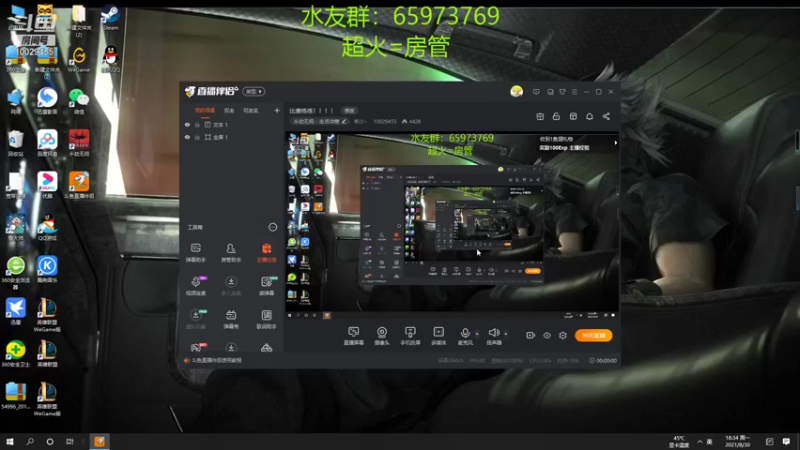Click the store icon left of the bell
This screenshot has height=450, width=800.
click(573, 116)
